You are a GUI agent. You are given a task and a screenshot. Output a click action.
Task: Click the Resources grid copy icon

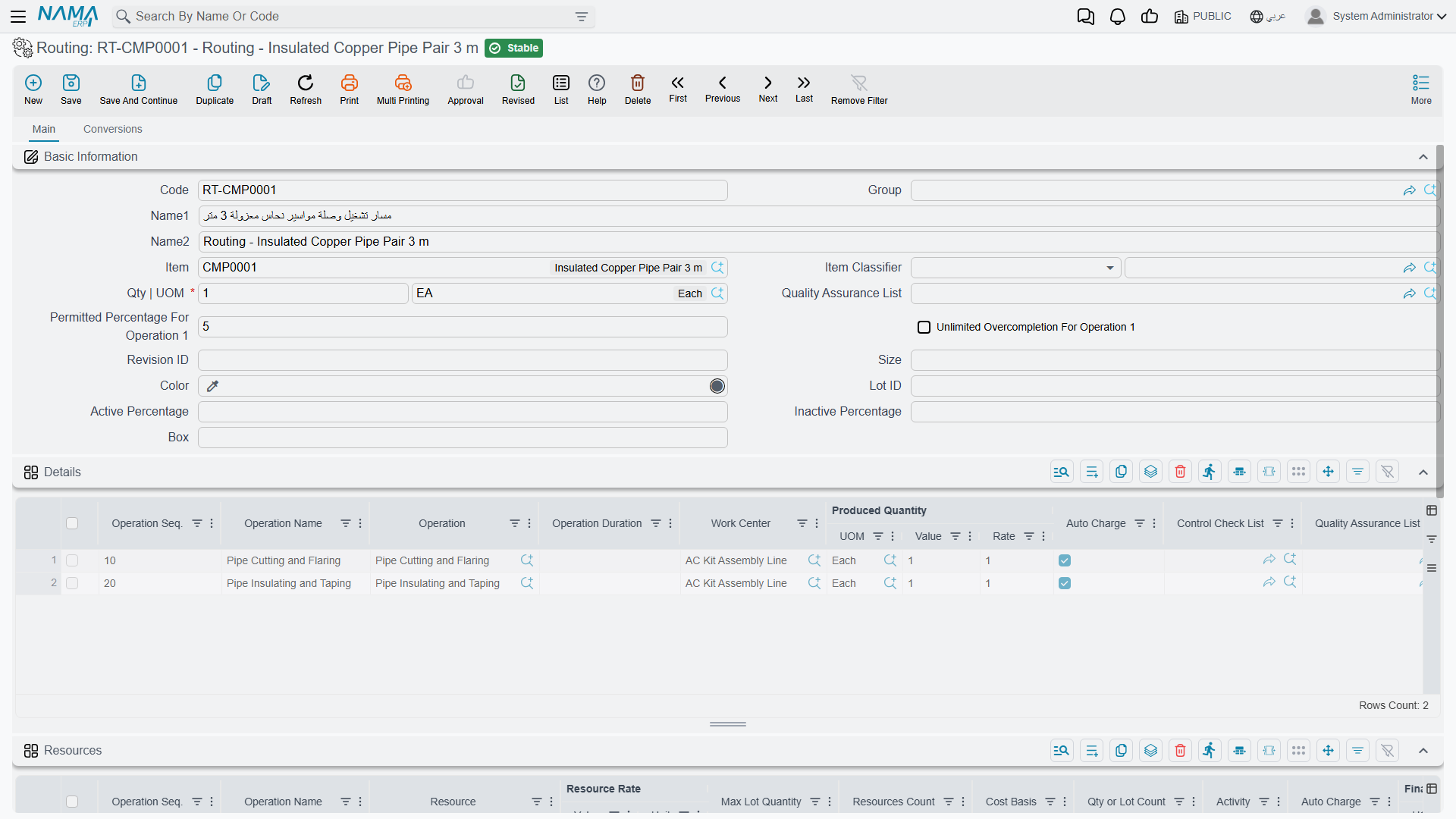pyautogui.click(x=1121, y=750)
